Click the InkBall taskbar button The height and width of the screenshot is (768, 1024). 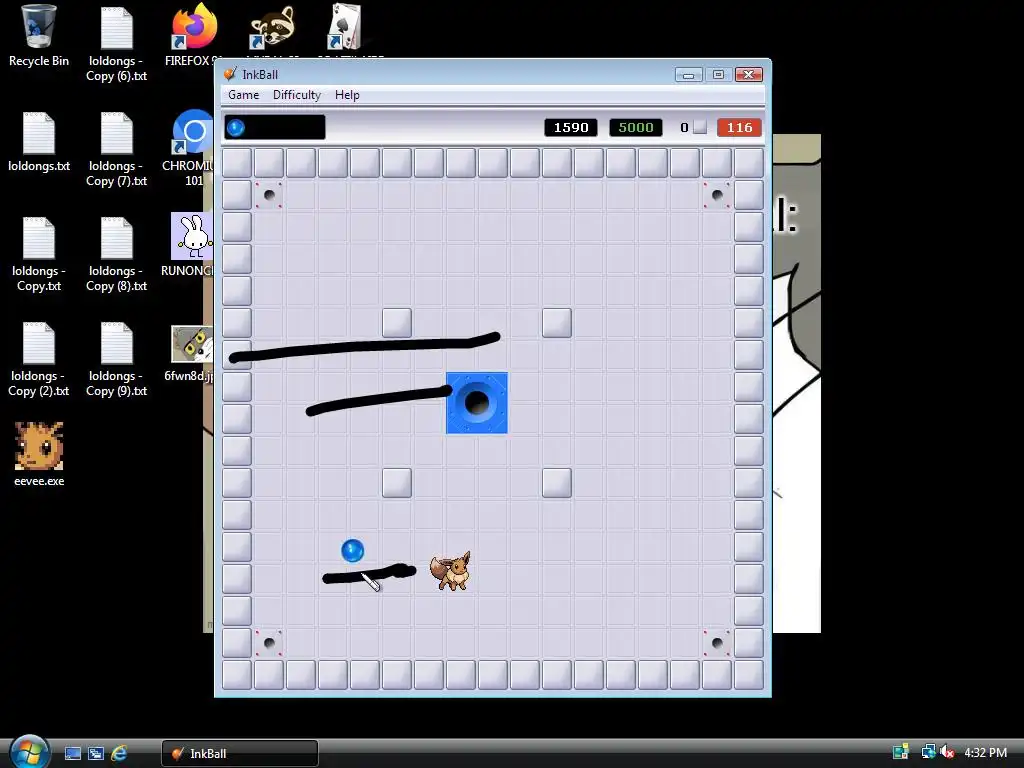240,753
